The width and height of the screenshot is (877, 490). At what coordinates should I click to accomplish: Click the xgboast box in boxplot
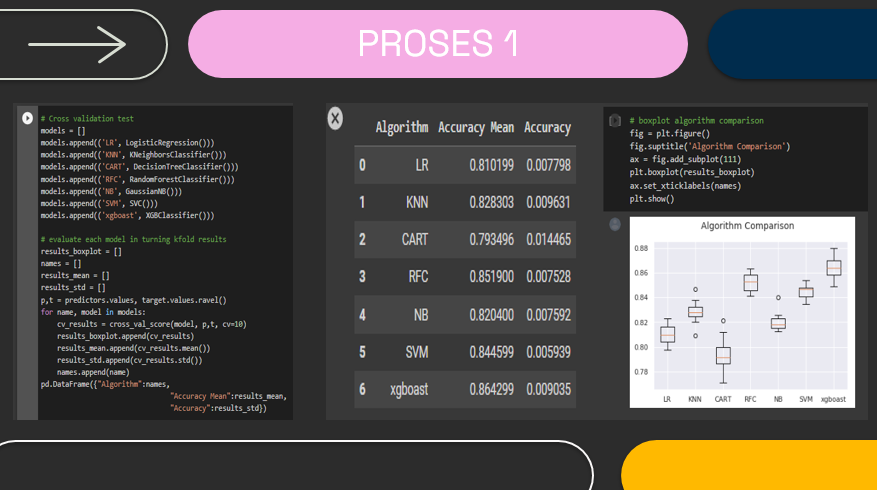click(x=834, y=267)
